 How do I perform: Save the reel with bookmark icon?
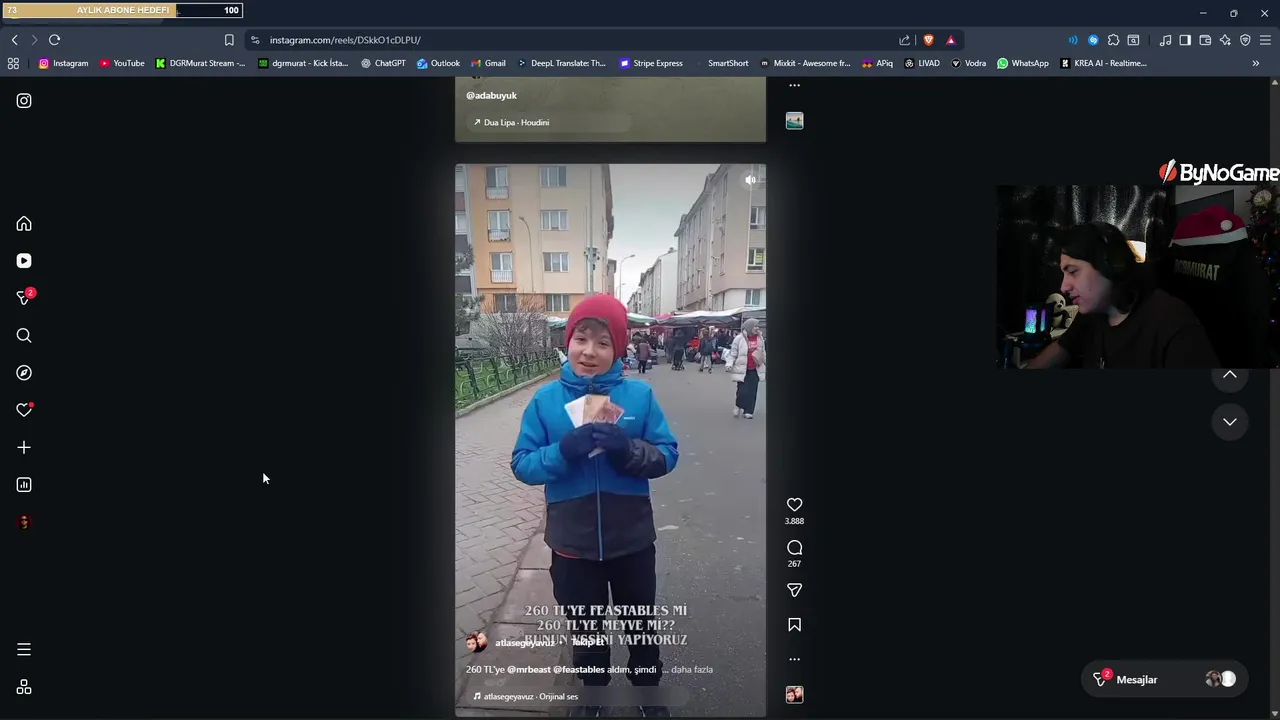pyautogui.click(x=794, y=625)
